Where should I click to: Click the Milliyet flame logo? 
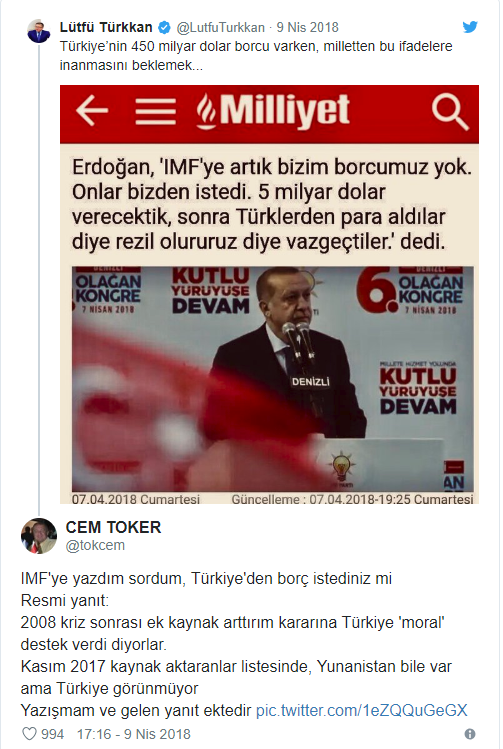point(206,111)
